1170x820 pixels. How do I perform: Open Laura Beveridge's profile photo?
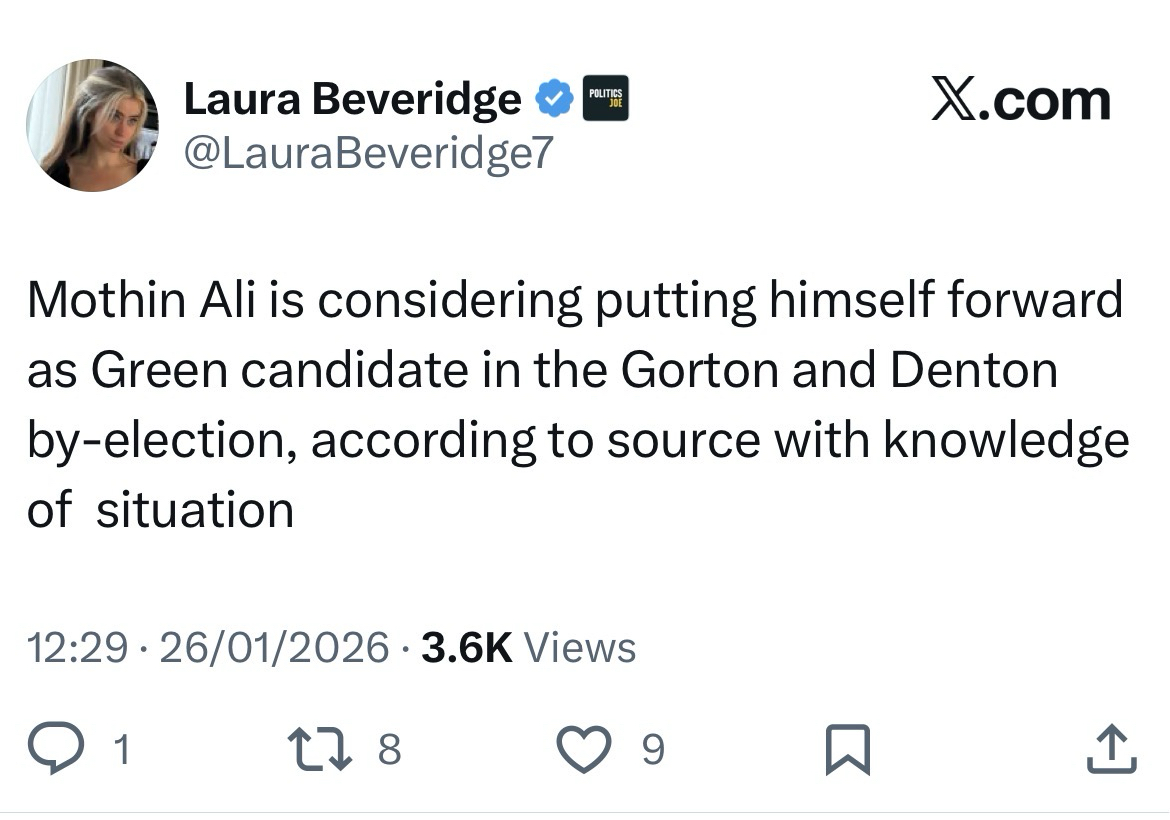92,125
